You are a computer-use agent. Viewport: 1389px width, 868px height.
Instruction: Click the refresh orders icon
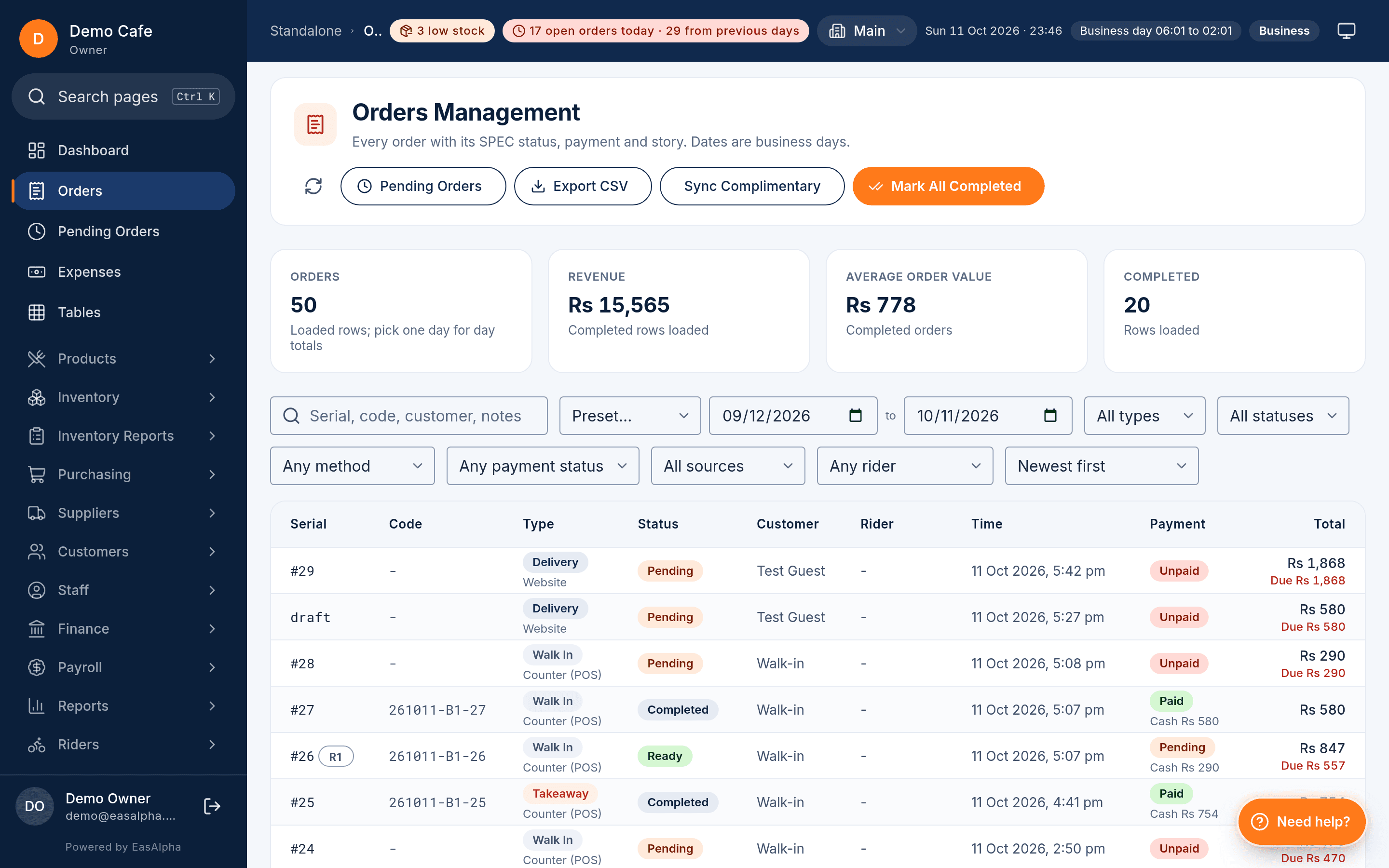coord(313,186)
